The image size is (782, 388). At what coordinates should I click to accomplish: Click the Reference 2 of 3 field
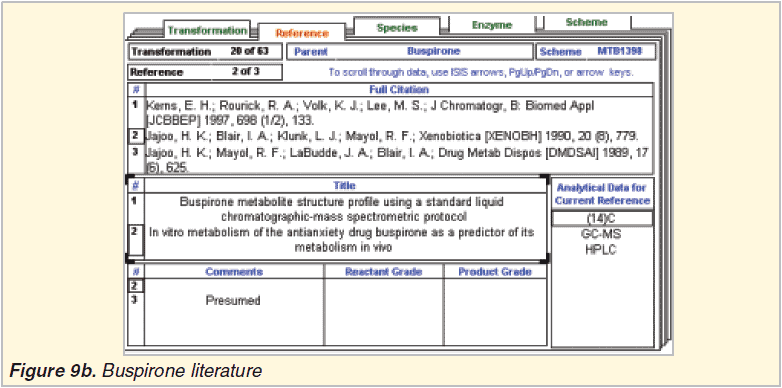pyautogui.click(x=205, y=71)
